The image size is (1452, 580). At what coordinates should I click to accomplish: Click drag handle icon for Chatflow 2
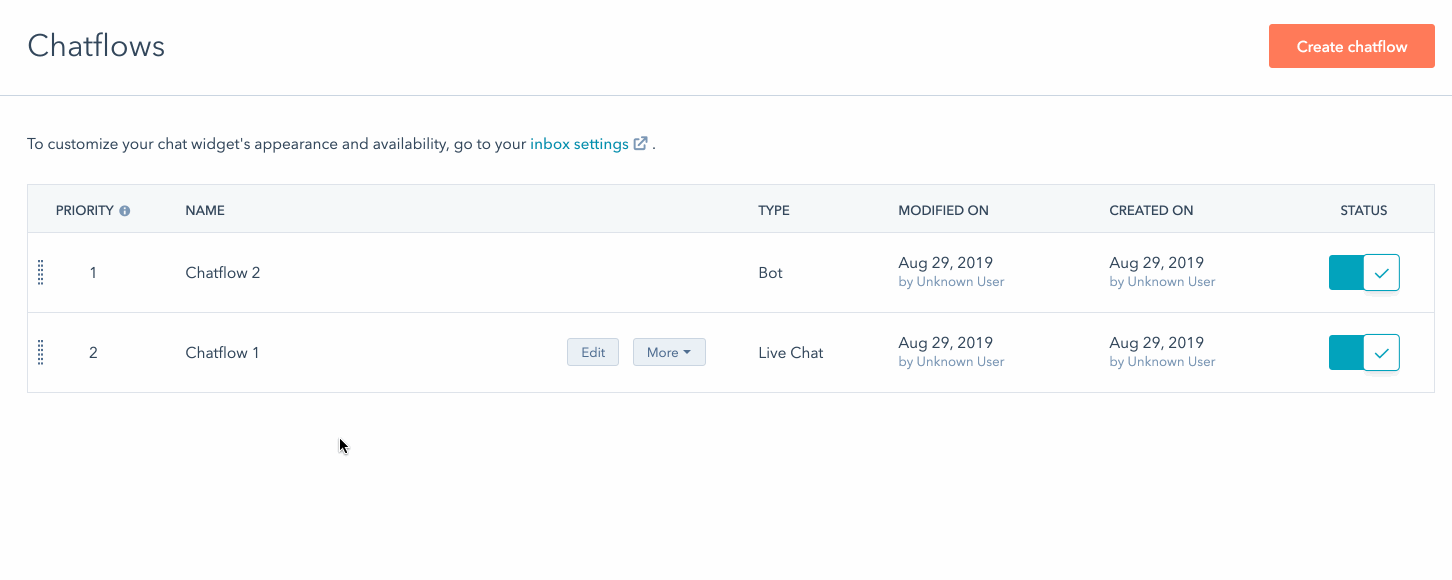click(x=41, y=272)
